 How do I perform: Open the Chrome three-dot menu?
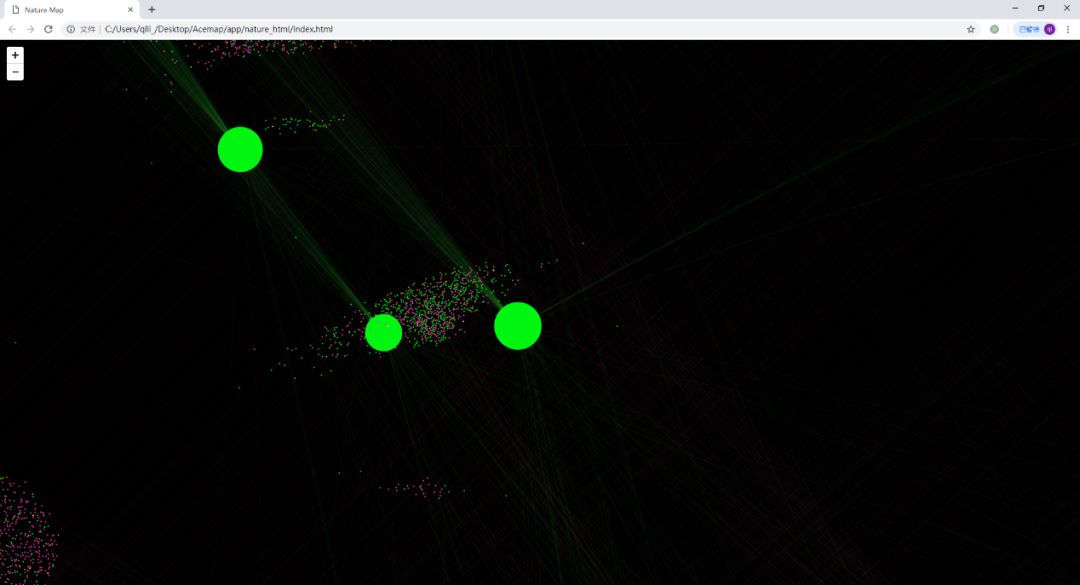(1068, 29)
